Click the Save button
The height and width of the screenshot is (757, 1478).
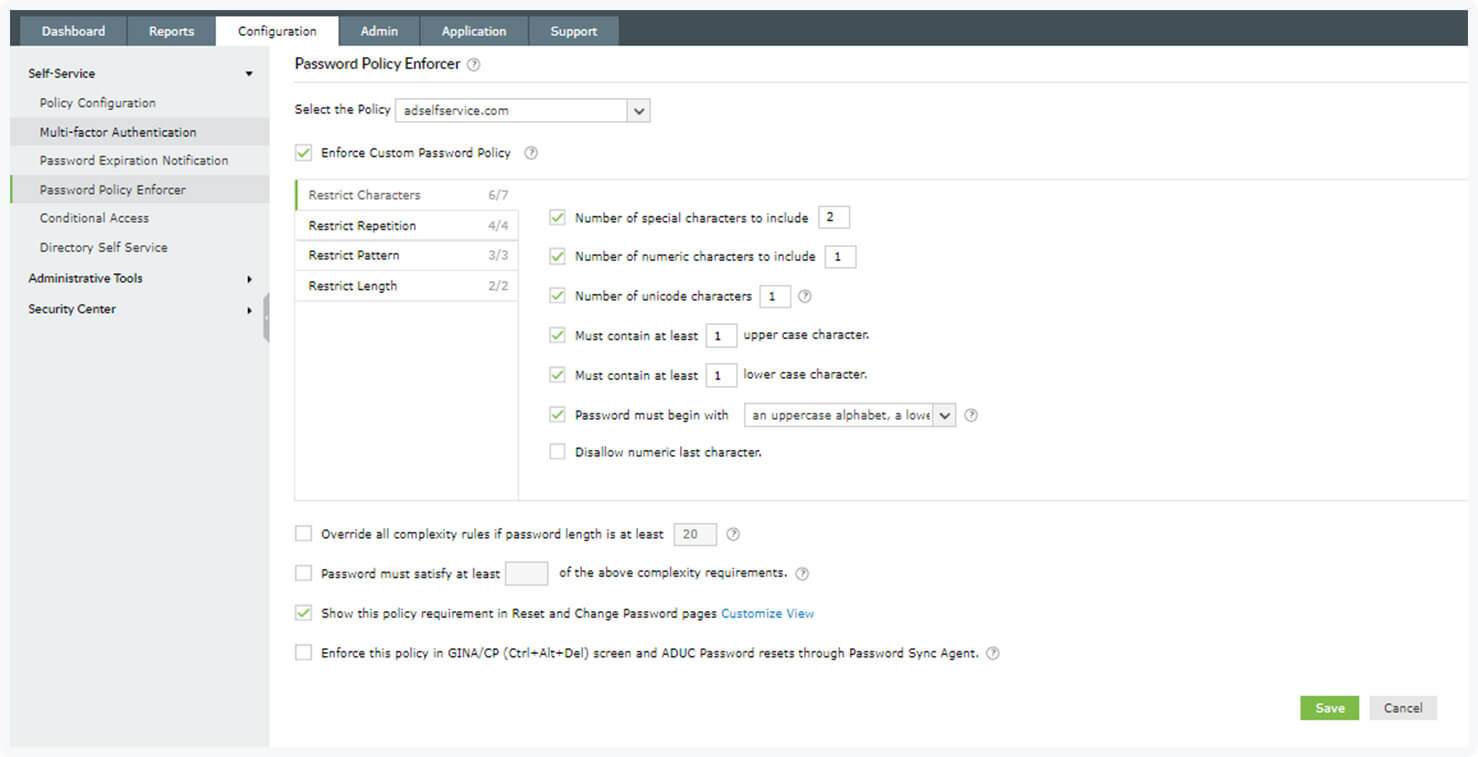(1329, 708)
